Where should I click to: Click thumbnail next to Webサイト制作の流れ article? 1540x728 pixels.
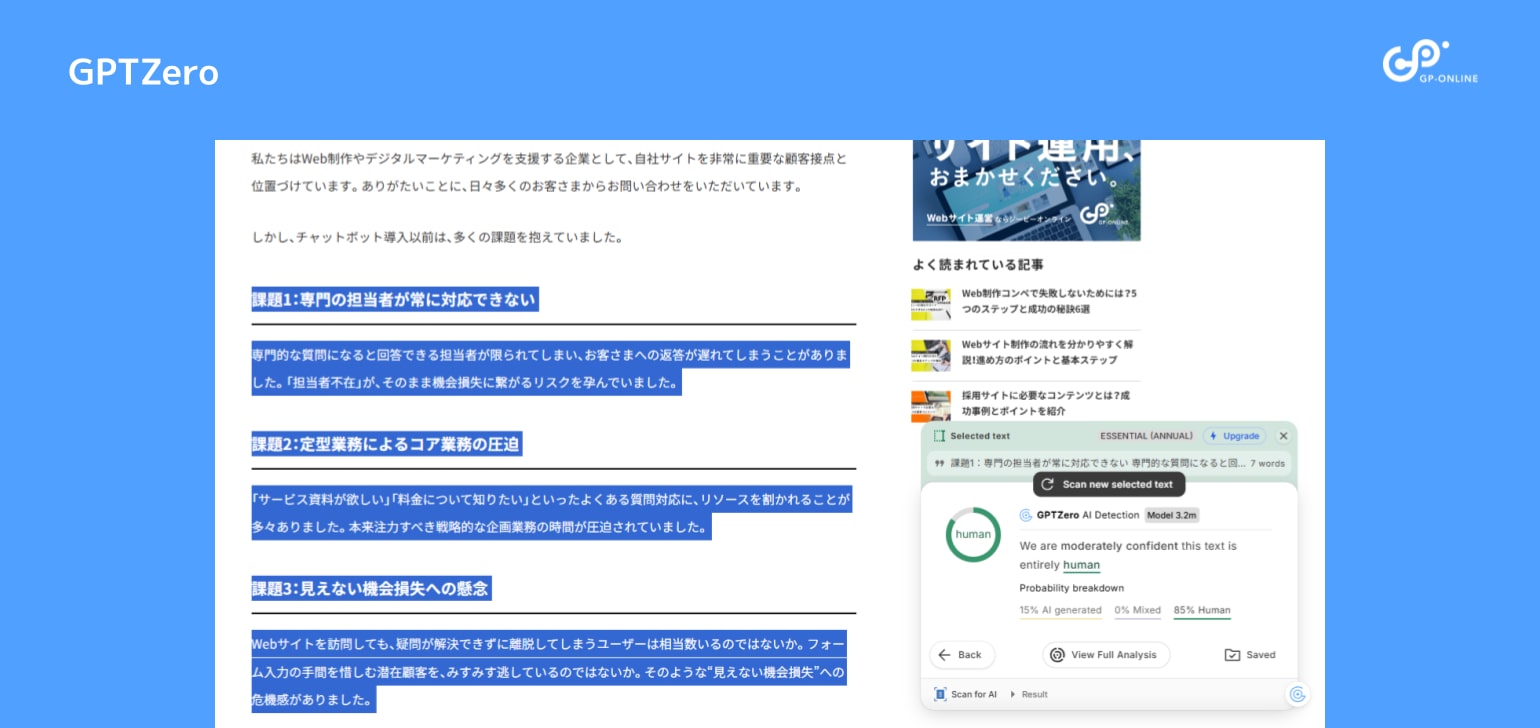tap(931, 355)
